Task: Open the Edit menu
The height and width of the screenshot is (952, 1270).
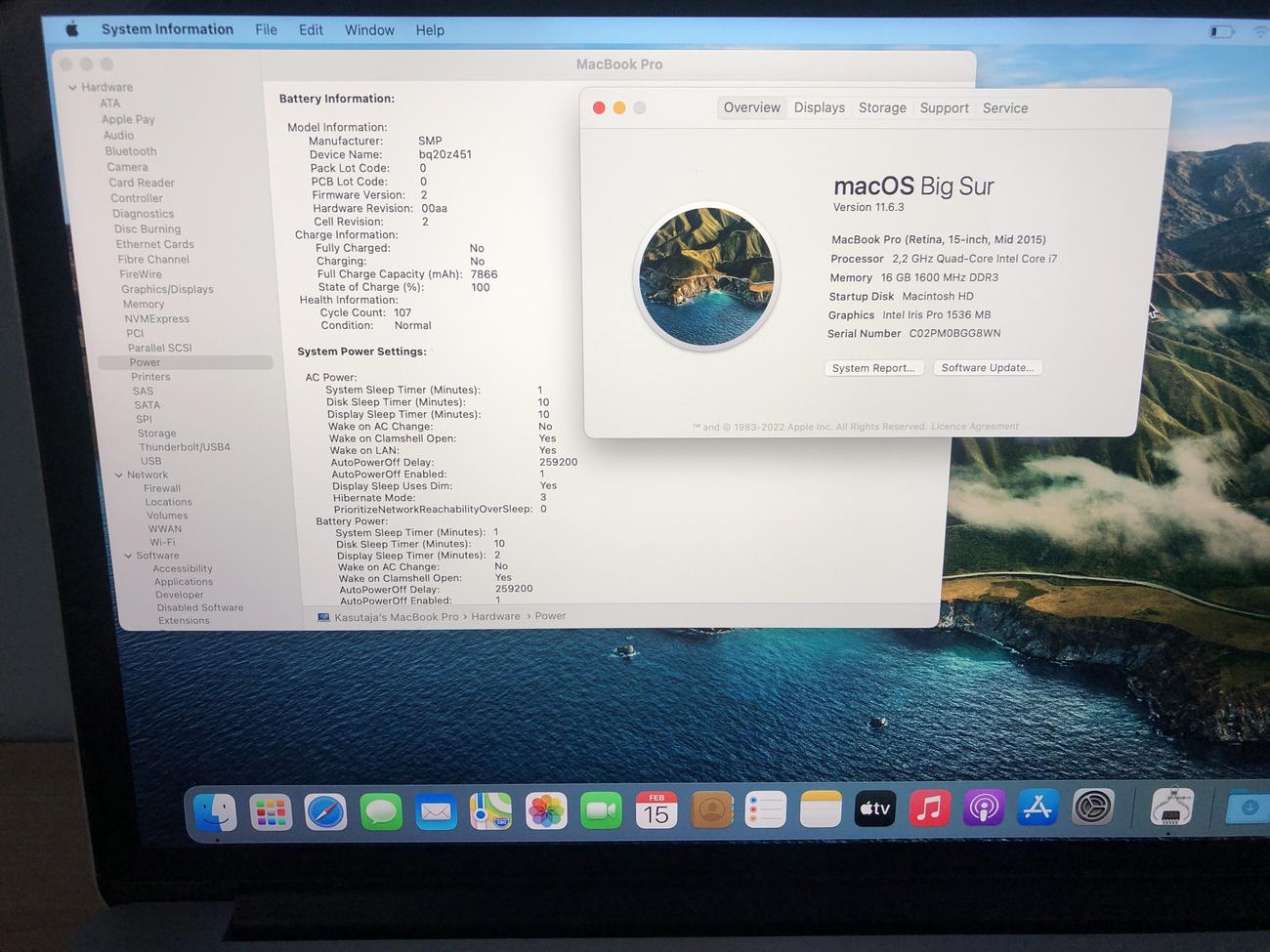Action: click(x=311, y=30)
